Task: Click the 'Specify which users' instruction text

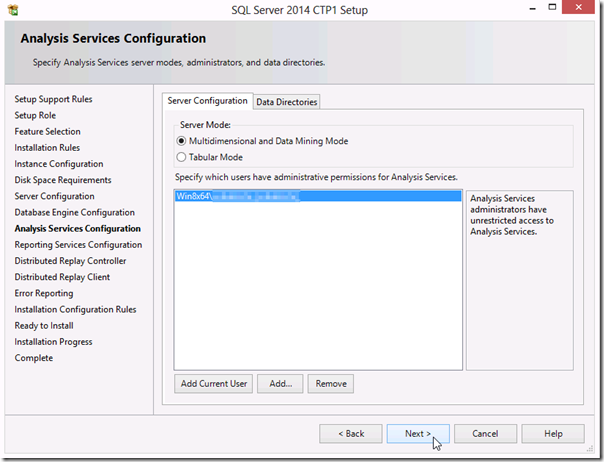Action: click(x=316, y=177)
